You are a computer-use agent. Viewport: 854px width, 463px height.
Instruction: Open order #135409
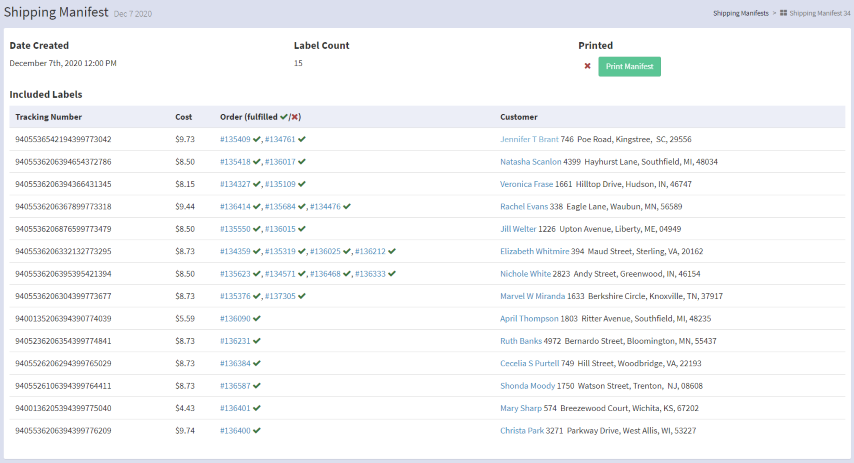pos(235,139)
